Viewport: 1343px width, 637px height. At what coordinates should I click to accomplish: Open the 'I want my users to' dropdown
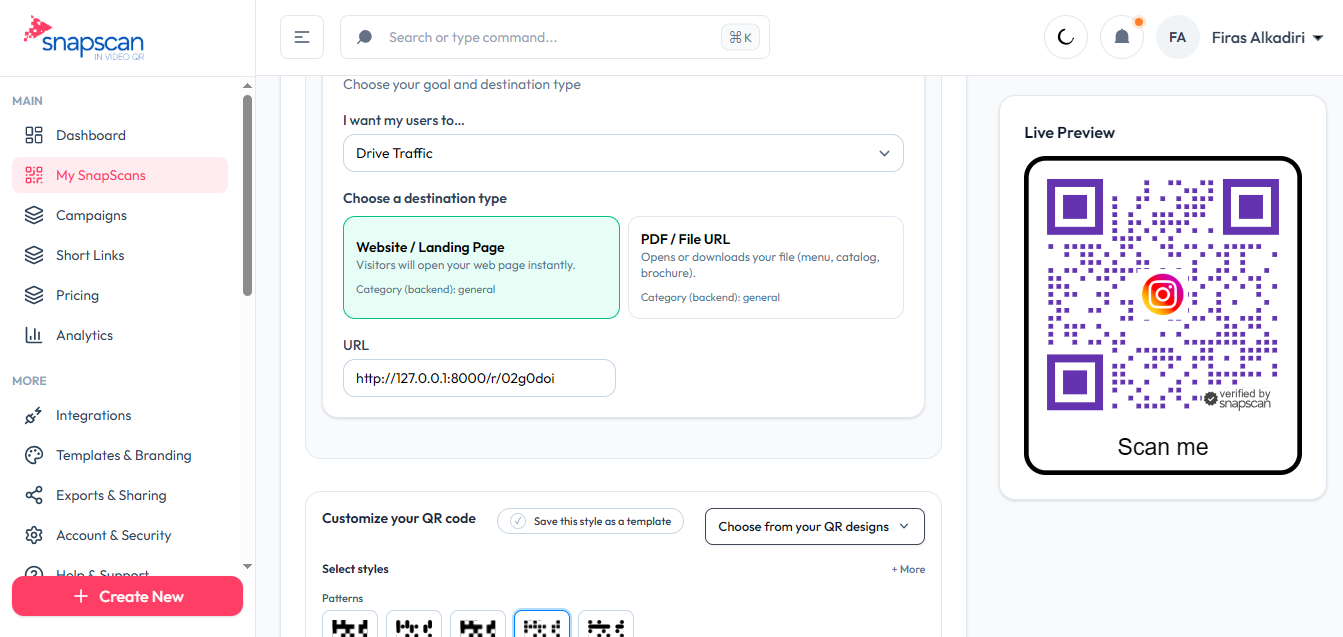(x=623, y=152)
